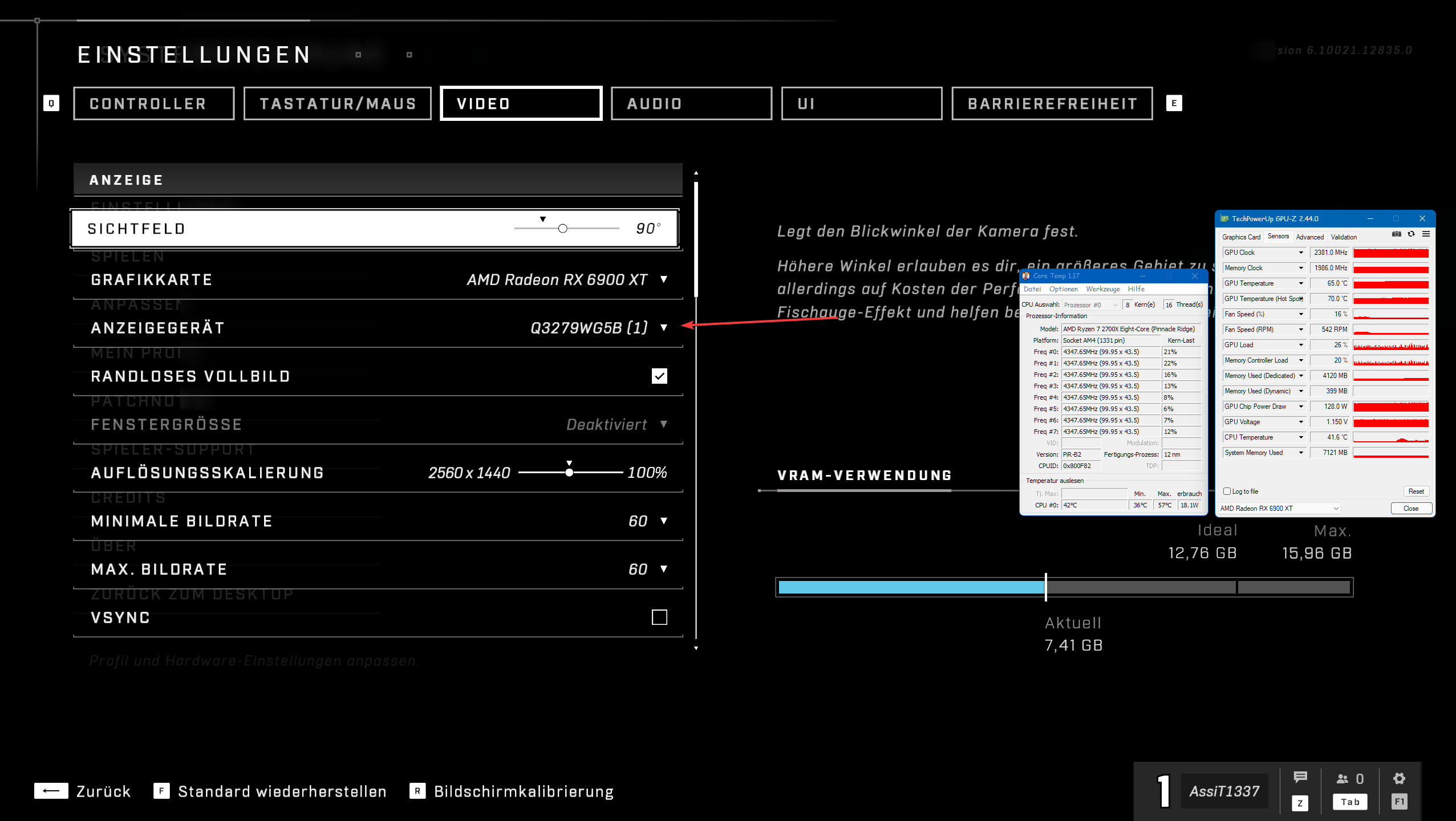
Task: Open the Advanced tab in GPU-Z
Action: (1309, 237)
